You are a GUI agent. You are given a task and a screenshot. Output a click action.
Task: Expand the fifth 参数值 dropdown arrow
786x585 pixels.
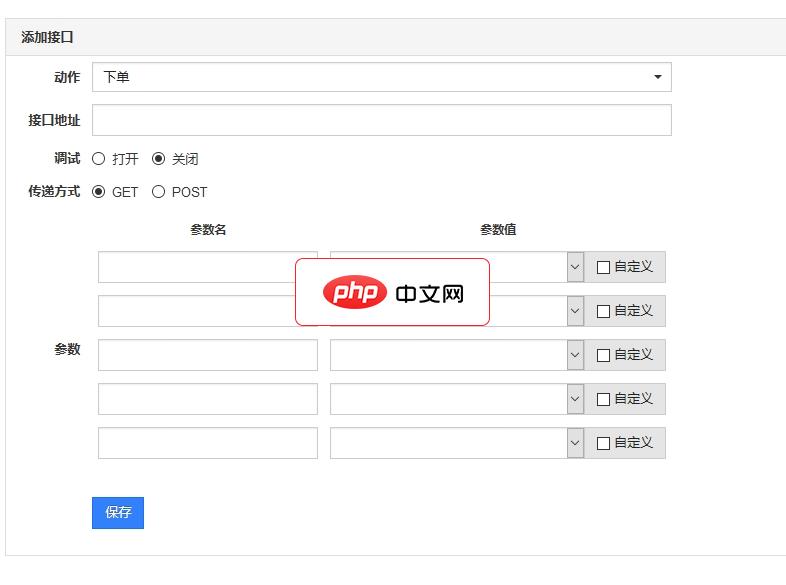click(x=575, y=443)
